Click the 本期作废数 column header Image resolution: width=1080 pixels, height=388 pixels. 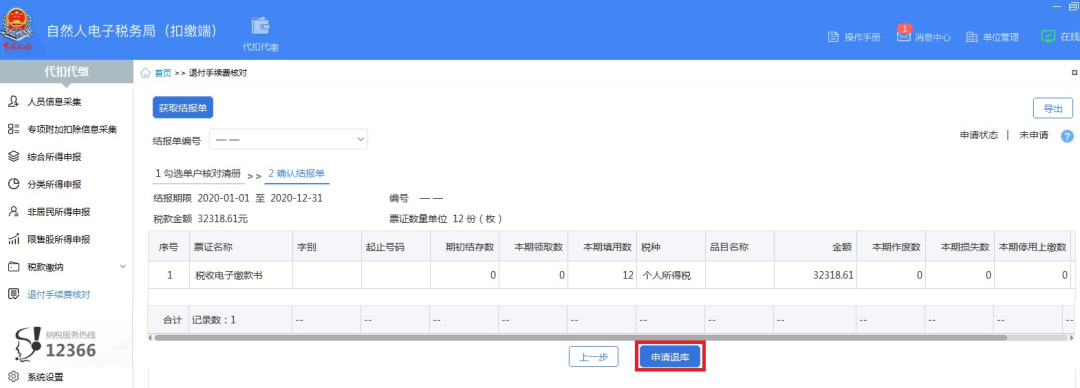point(891,247)
